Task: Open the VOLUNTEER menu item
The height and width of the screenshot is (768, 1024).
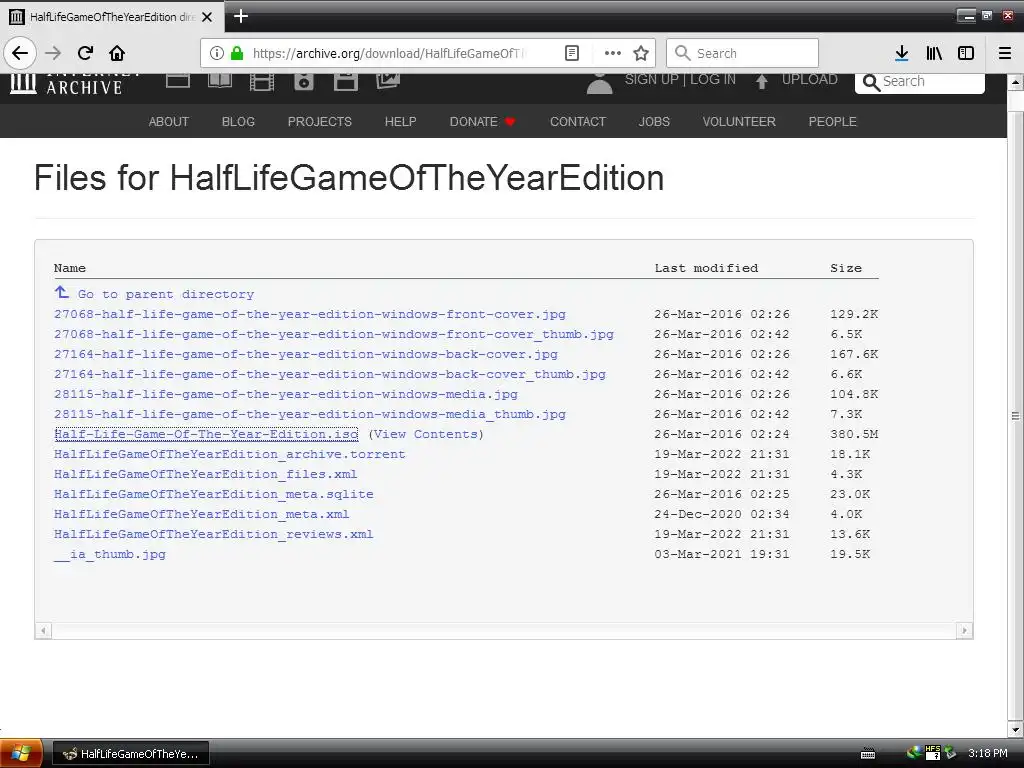Action: [x=739, y=121]
